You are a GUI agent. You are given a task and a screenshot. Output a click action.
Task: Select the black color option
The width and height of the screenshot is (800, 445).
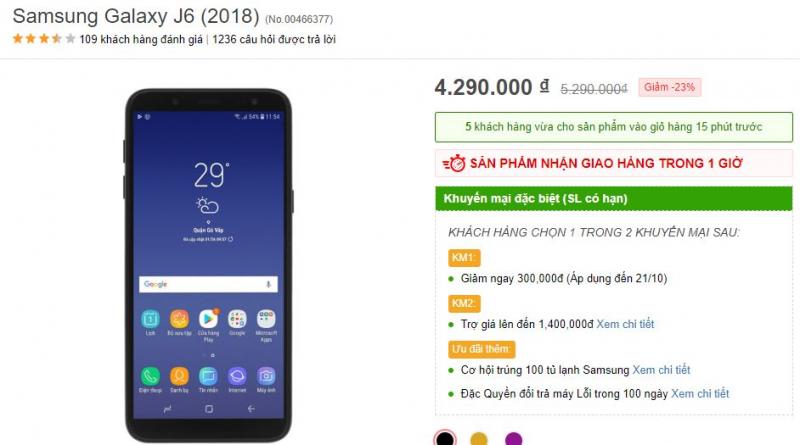[445, 438]
